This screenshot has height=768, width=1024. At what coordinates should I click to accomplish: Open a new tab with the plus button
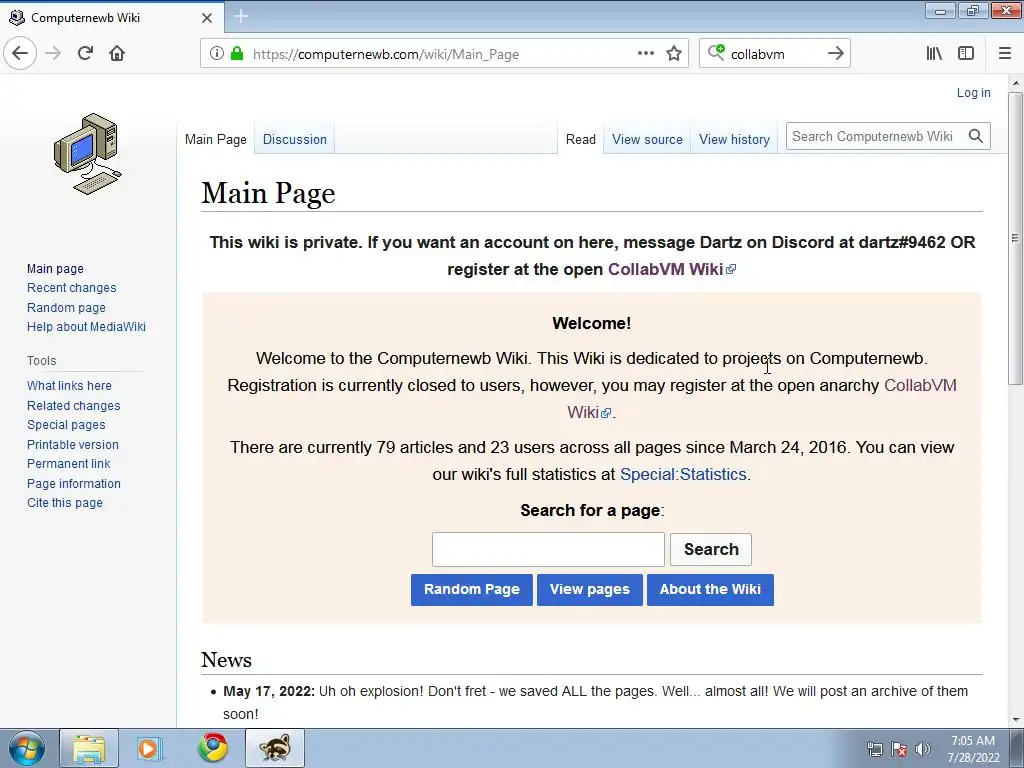(241, 16)
